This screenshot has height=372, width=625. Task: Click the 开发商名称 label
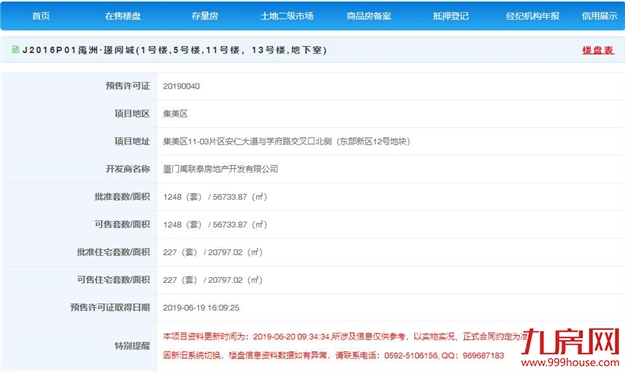pyautogui.click(x=128, y=169)
